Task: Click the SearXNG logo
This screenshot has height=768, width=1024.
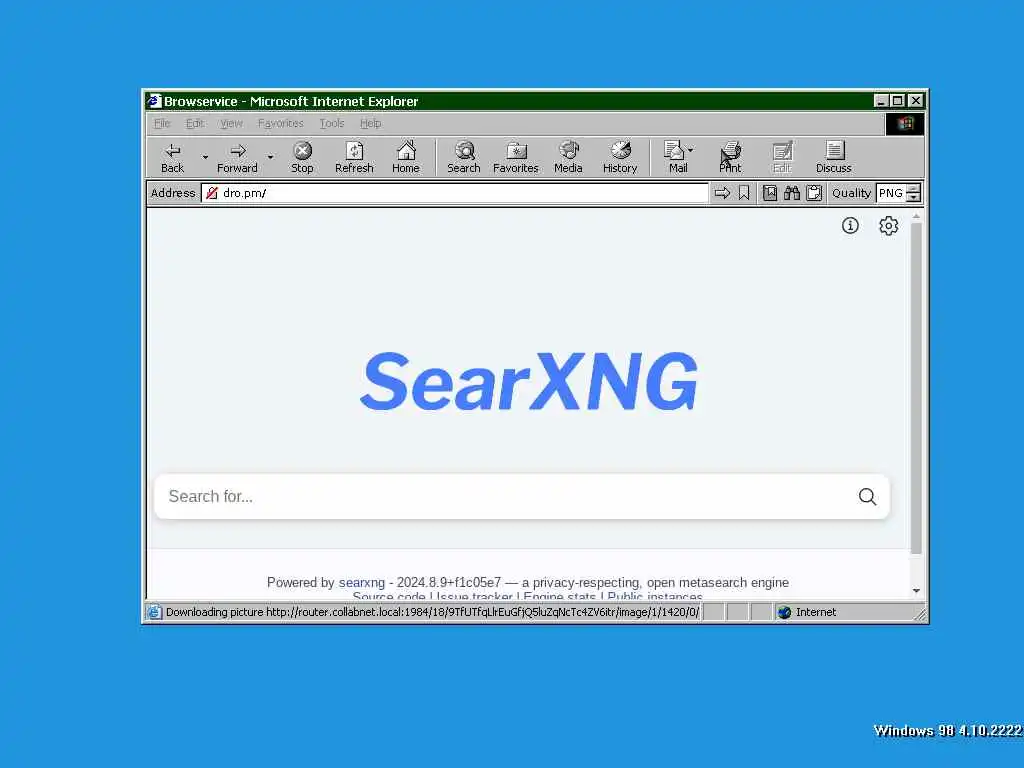Action: tap(529, 381)
